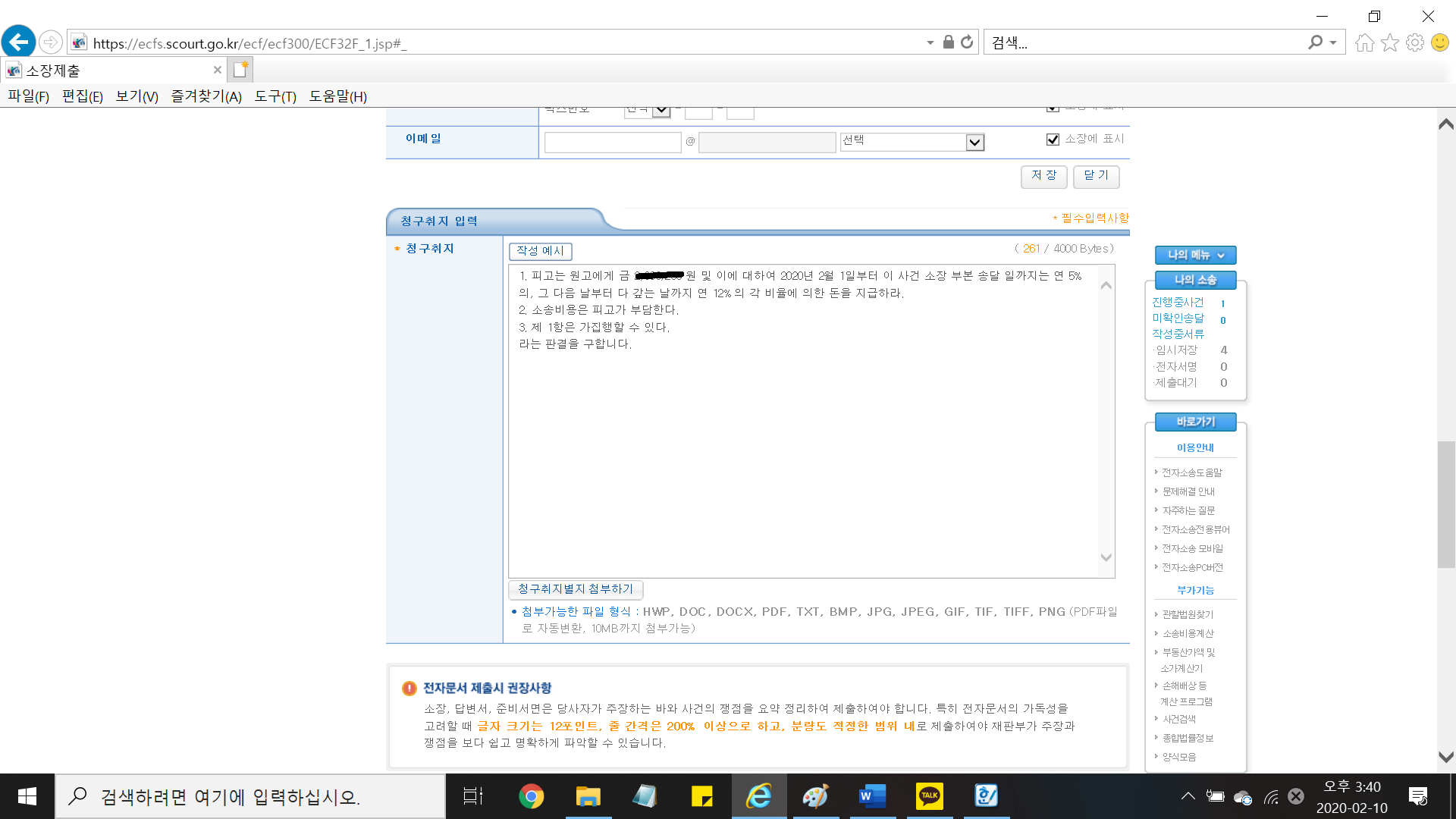Screen dimensions: 1456x819
Task: Click the favorites star icon
Action: (x=1389, y=42)
